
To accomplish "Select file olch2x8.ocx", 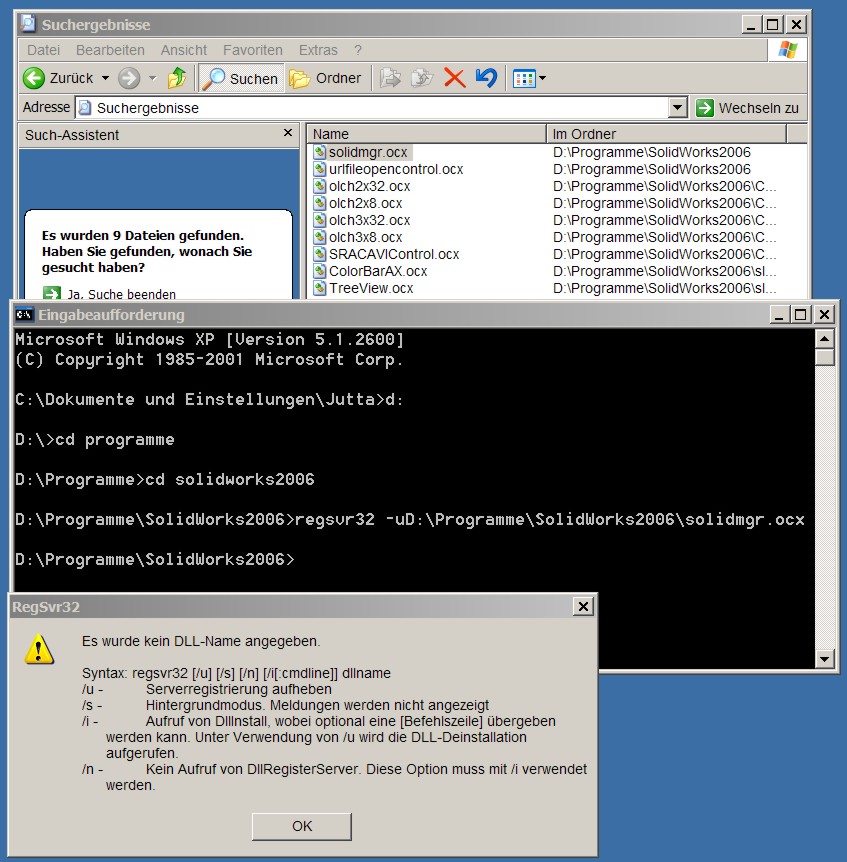I will pyautogui.click(x=366, y=203).
